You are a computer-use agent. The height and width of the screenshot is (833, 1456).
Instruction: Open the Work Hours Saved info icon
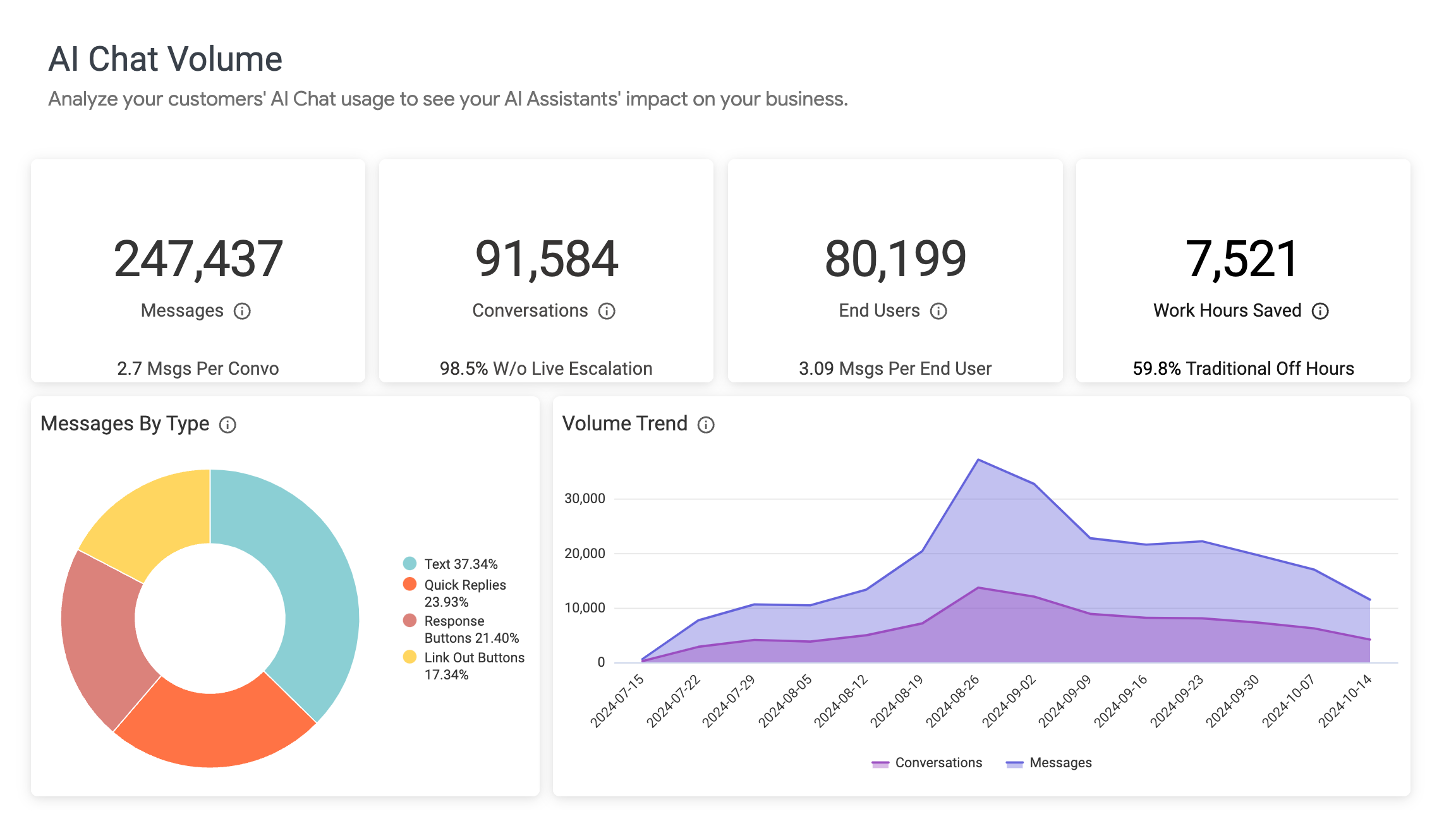pos(1320,311)
